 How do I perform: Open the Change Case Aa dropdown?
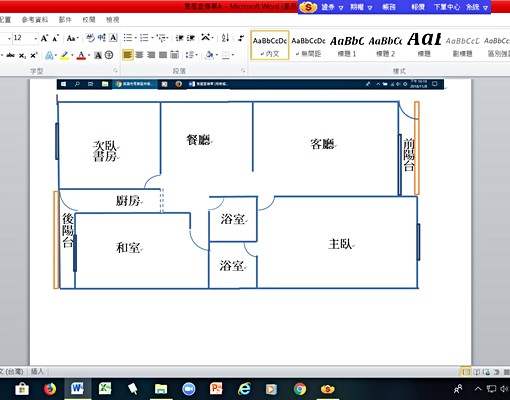coord(72,38)
